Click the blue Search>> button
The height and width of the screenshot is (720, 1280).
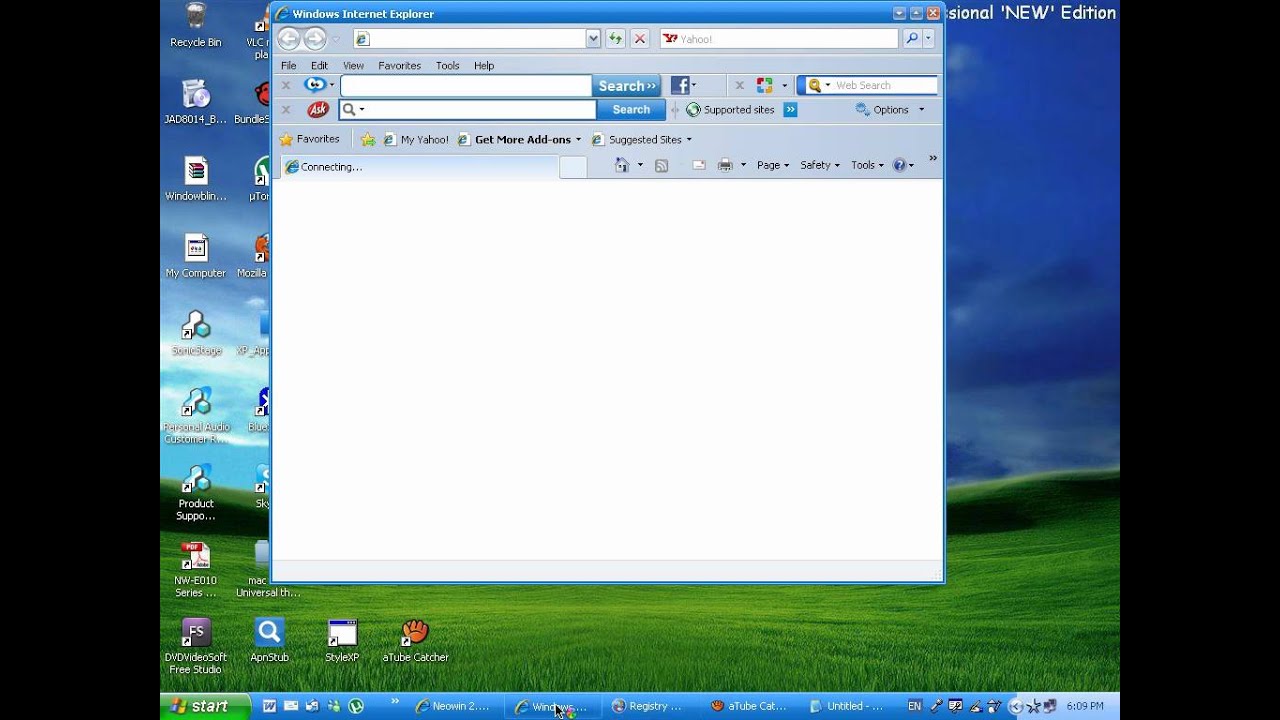coord(627,86)
